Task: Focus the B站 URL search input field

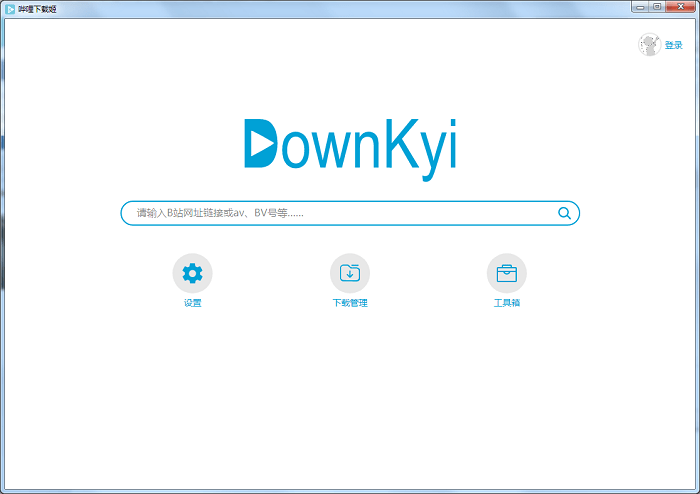Action: coord(400,213)
